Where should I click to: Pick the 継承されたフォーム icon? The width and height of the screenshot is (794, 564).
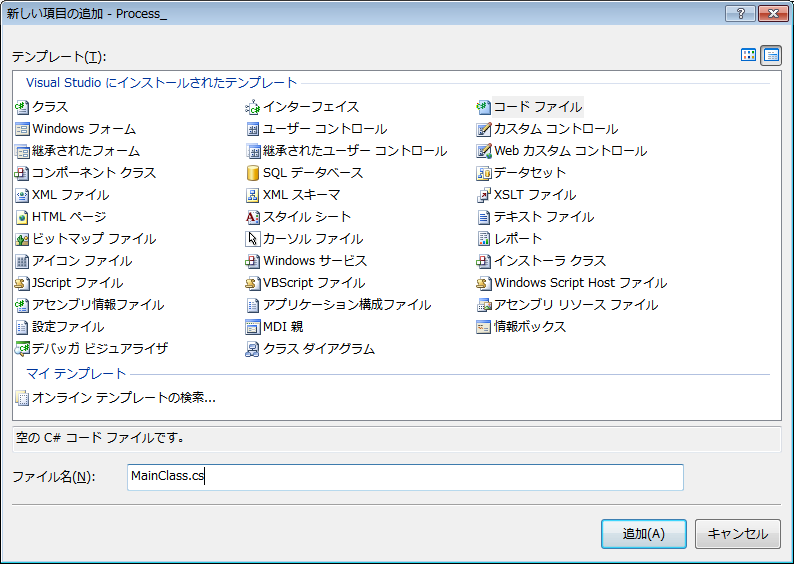pyautogui.click(x=22, y=151)
